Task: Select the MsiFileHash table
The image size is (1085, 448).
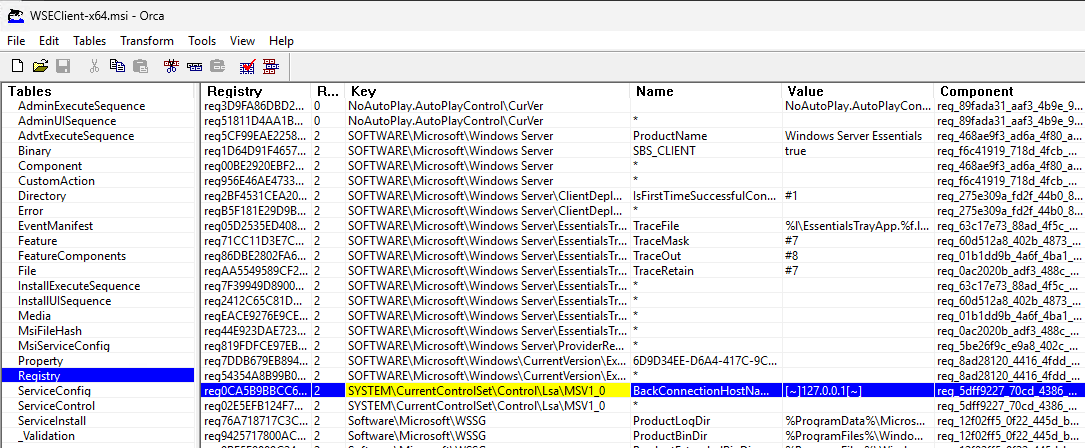Action: pyautogui.click(x=50, y=331)
